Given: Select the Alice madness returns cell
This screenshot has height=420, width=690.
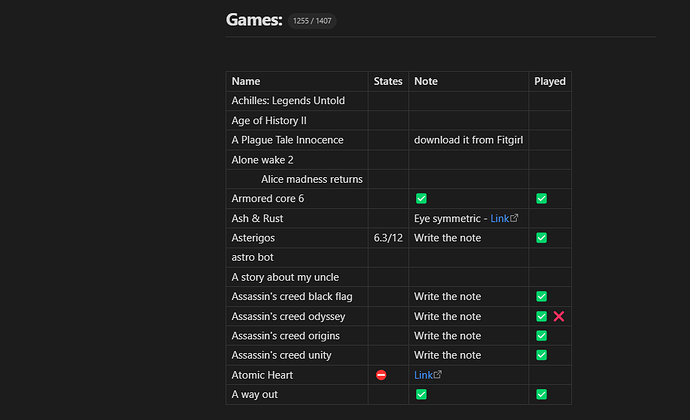Looking at the screenshot, I should tap(297, 179).
